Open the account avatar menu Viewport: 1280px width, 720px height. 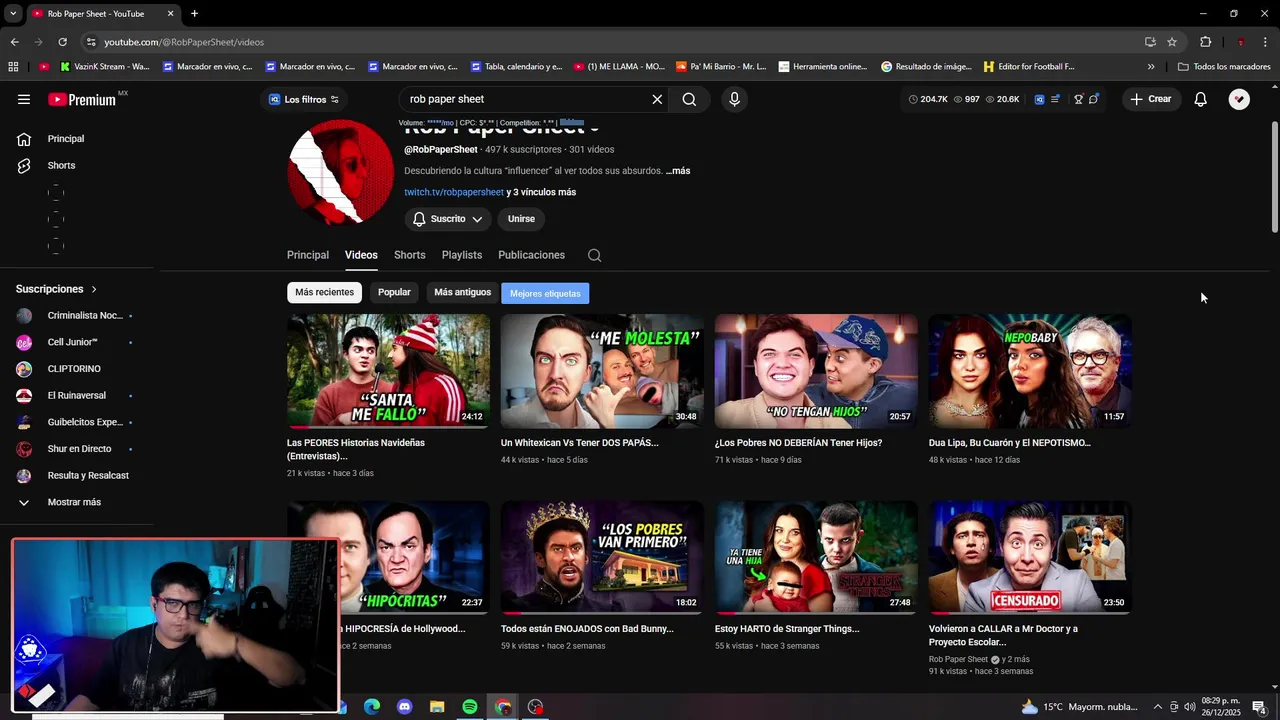click(x=1239, y=99)
